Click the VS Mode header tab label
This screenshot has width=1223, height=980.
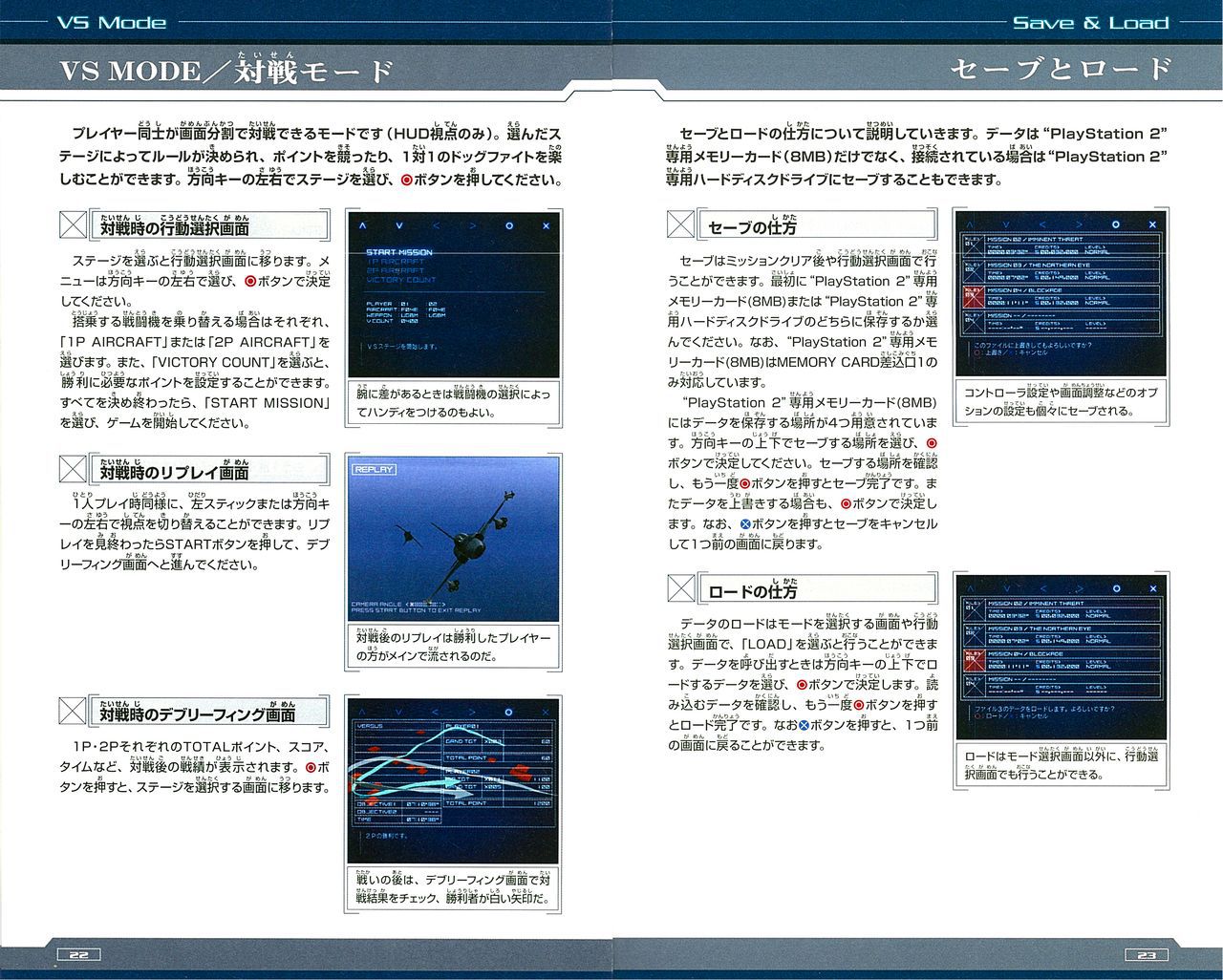click(x=111, y=22)
